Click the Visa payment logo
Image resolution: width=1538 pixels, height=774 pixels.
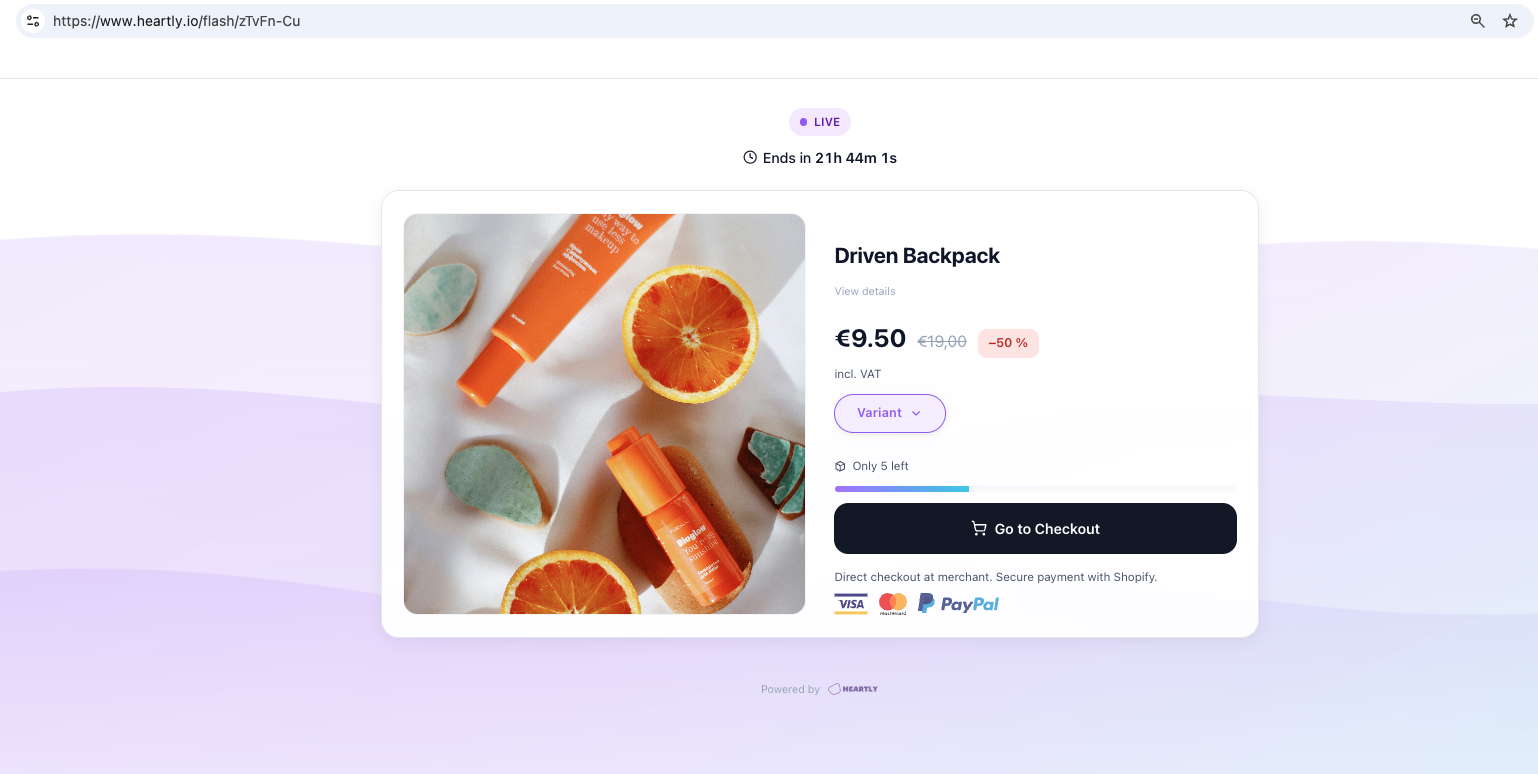point(851,603)
